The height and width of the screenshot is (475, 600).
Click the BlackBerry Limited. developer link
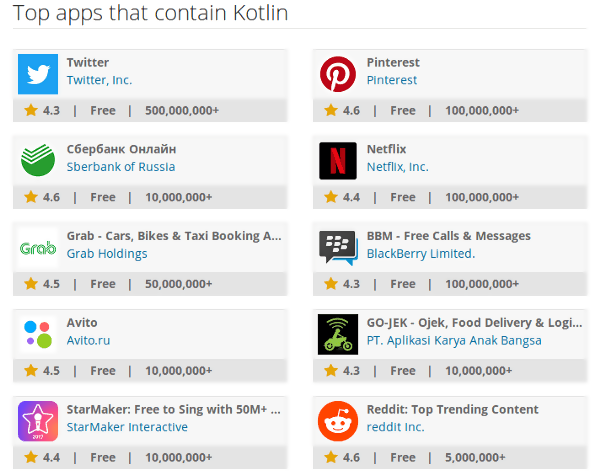(x=420, y=254)
